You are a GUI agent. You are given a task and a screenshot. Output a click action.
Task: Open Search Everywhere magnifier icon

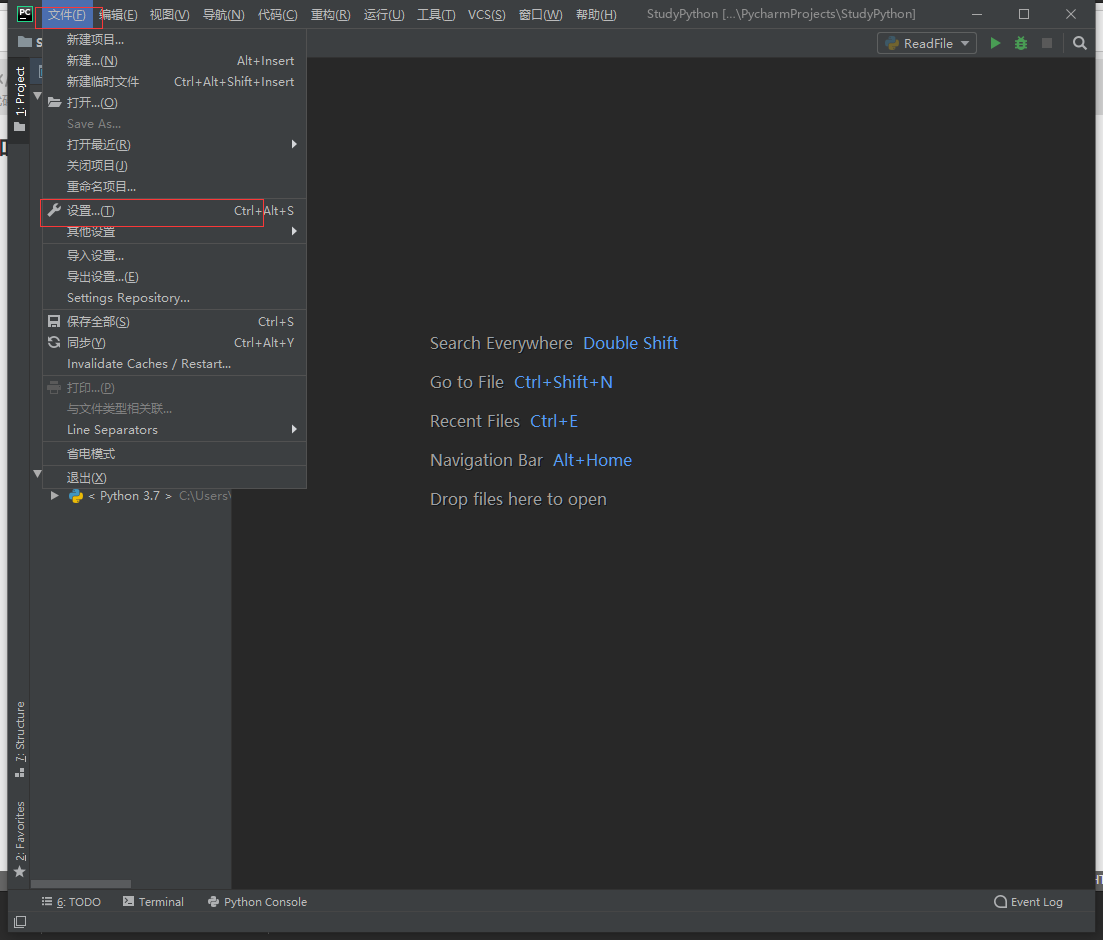(x=1080, y=43)
